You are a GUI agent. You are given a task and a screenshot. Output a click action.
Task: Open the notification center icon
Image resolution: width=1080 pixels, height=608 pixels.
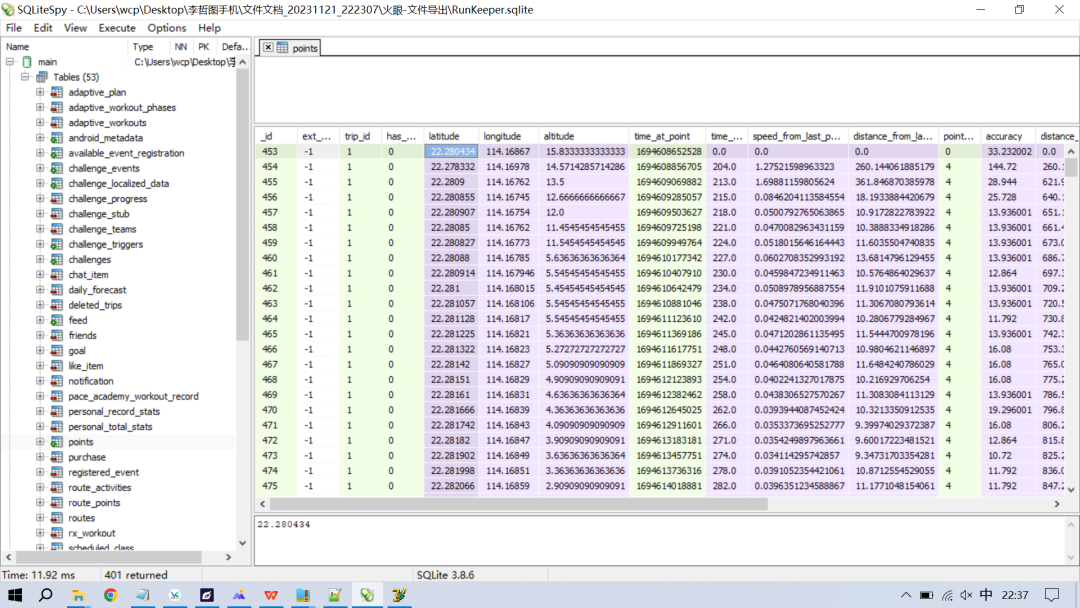pos(1052,595)
